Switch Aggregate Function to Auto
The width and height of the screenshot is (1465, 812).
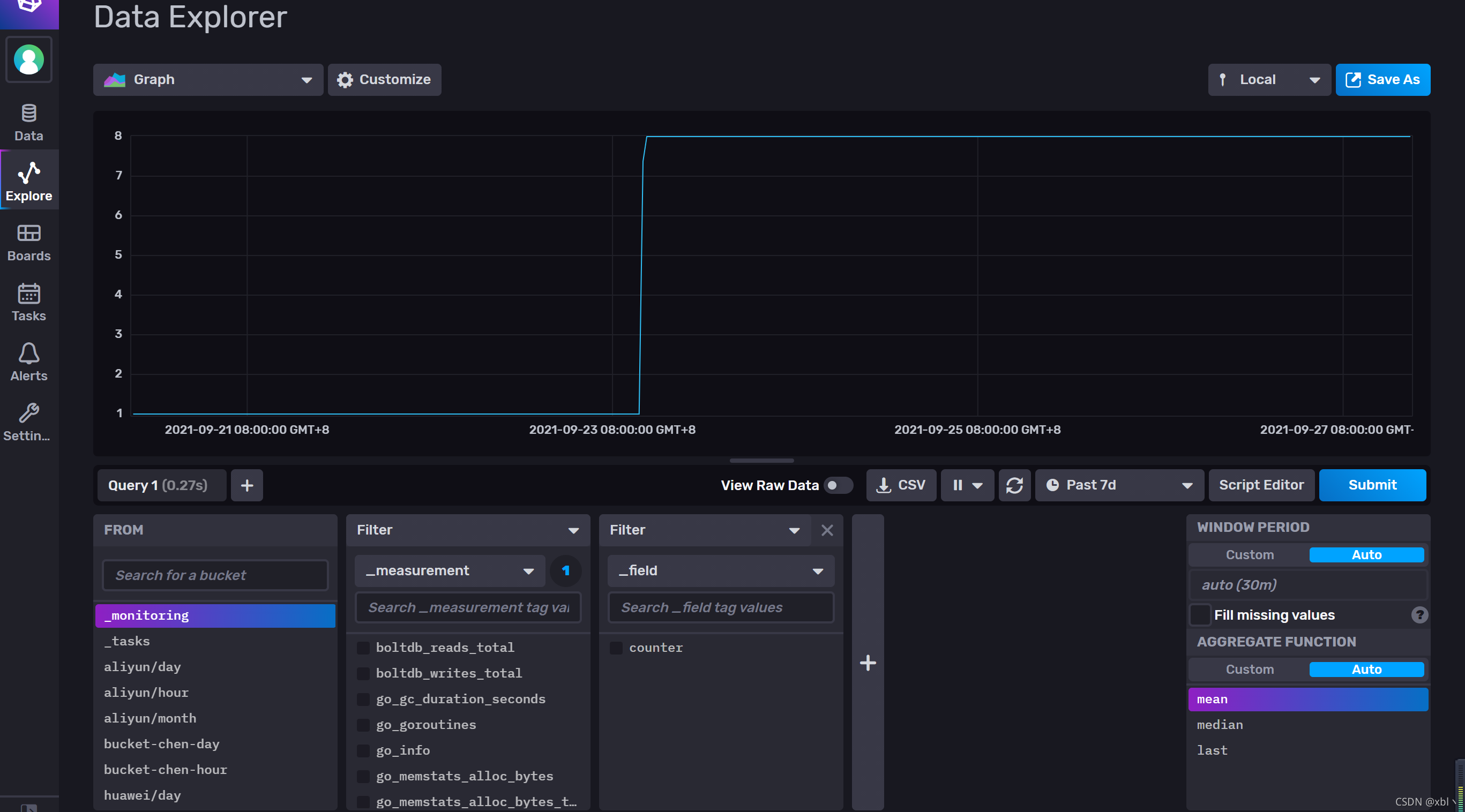tap(1366, 670)
